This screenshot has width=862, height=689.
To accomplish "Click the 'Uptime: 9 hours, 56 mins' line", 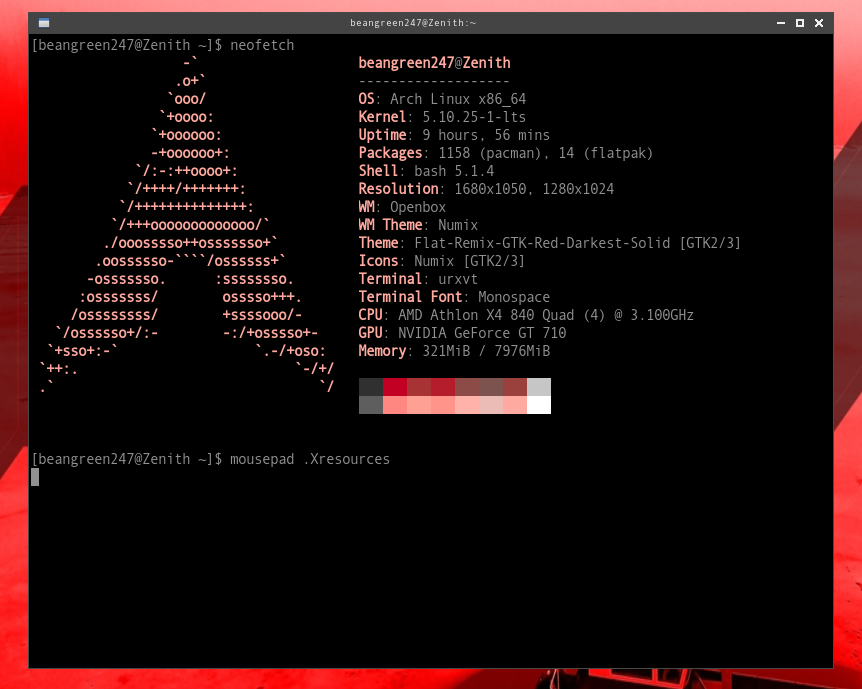I will pyautogui.click(x=454, y=135).
